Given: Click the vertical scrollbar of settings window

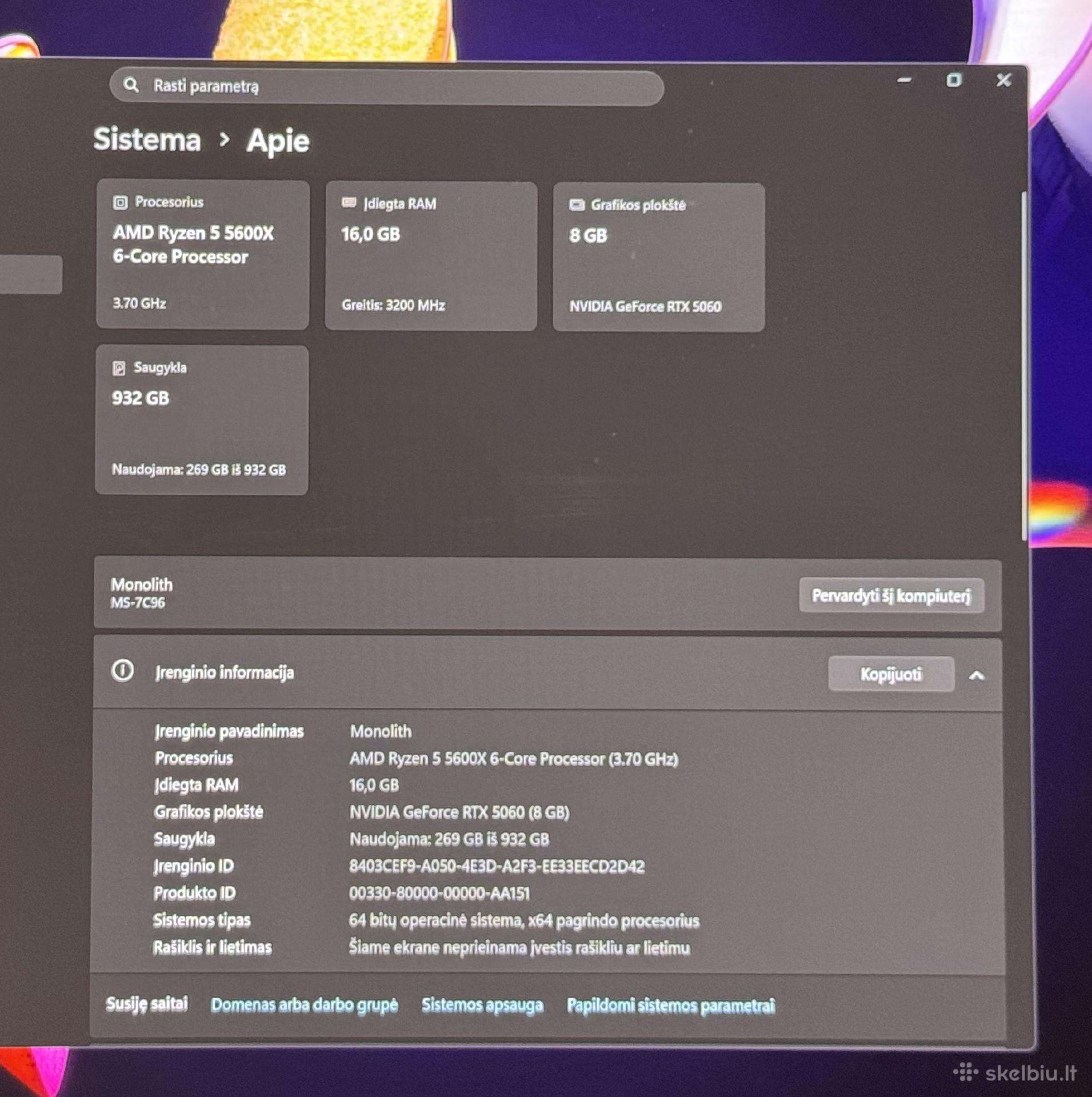Looking at the screenshot, I should (1024, 366).
